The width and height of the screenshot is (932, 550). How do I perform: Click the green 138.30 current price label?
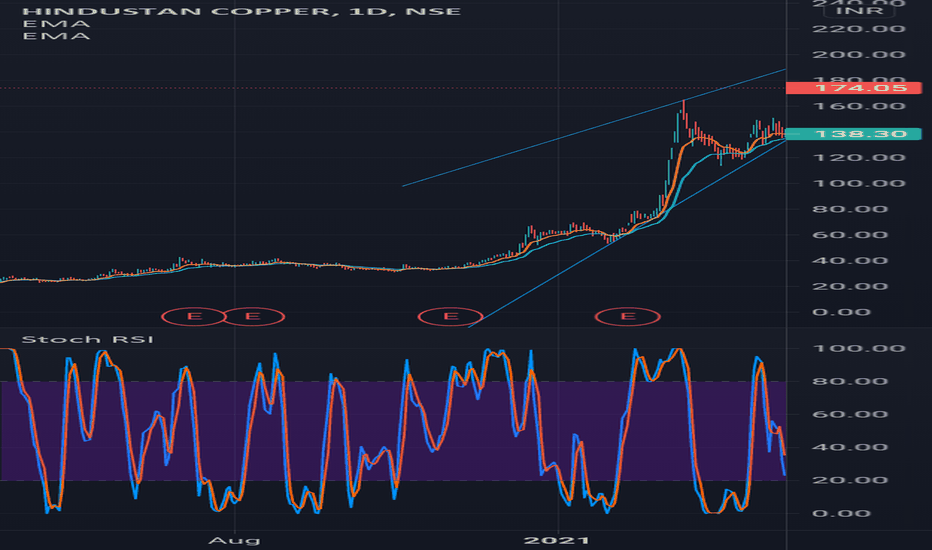(x=854, y=134)
